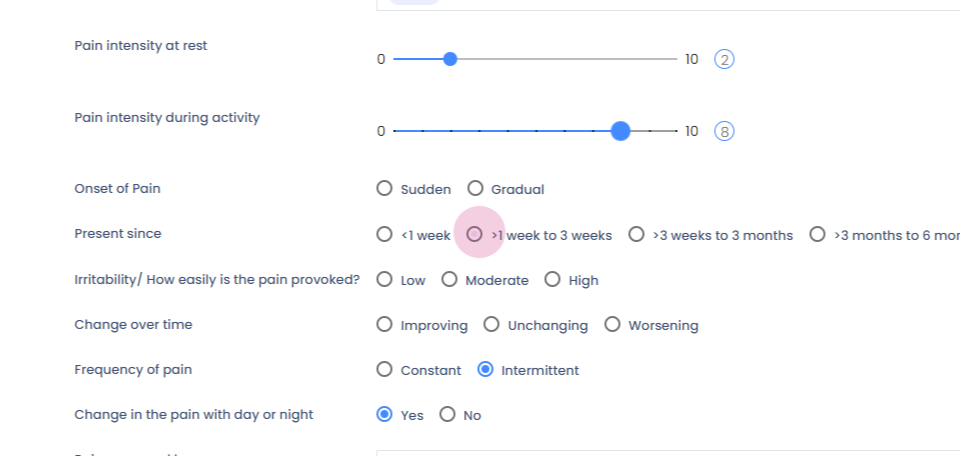Set irritability to Moderate

click(x=449, y=279)
